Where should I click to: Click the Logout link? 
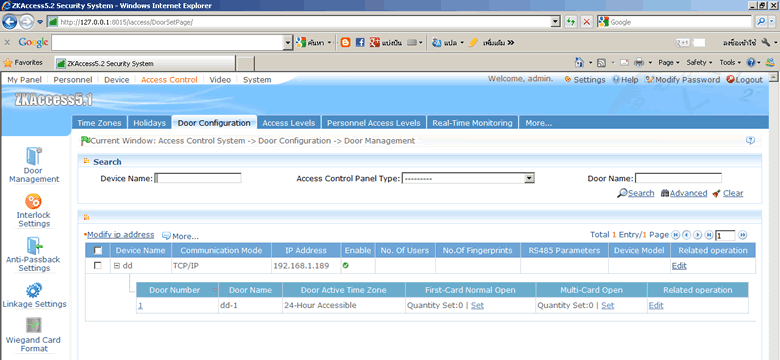pyautogui.click(x=744, y=80)
